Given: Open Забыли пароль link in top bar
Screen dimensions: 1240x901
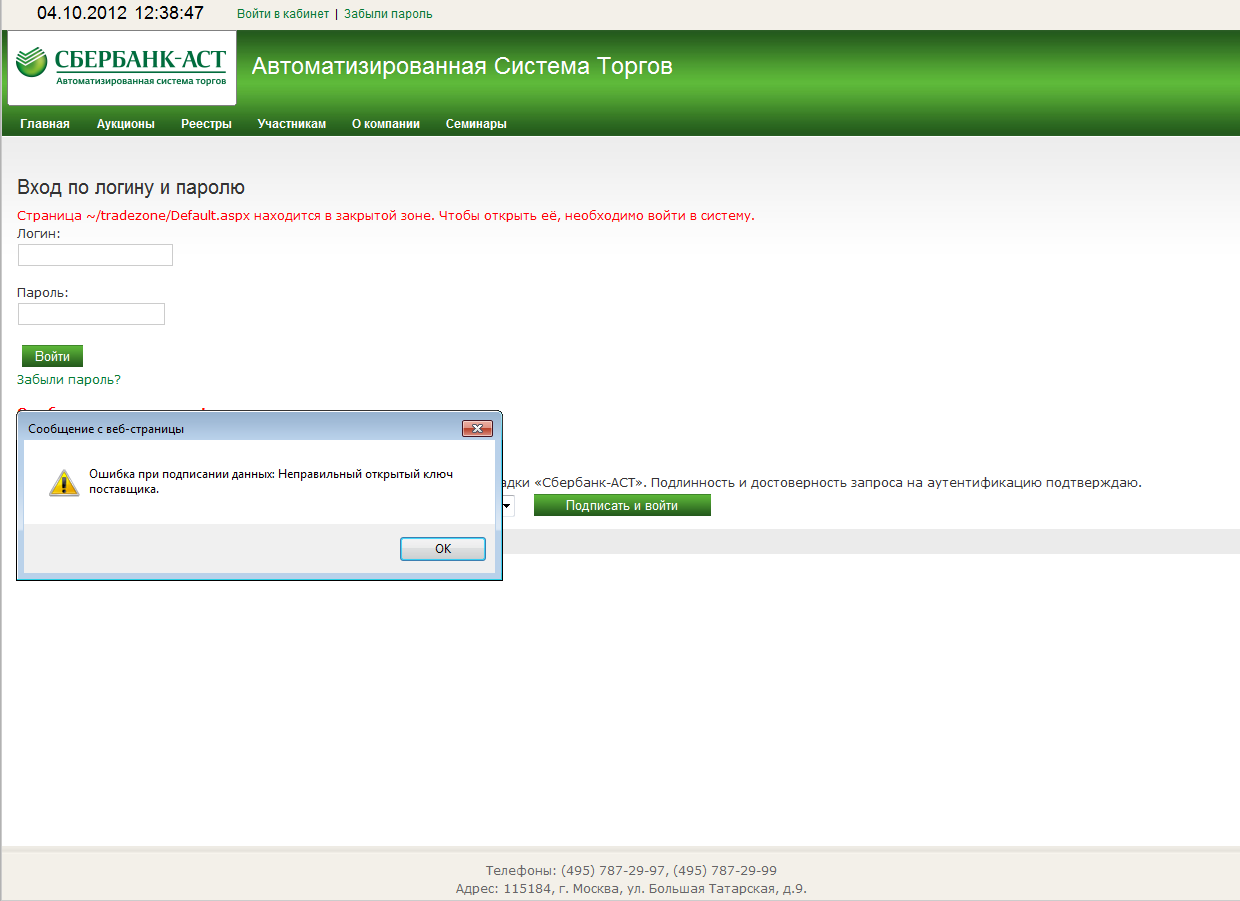Looking at the screenshot, I should [x=388, y=14].
